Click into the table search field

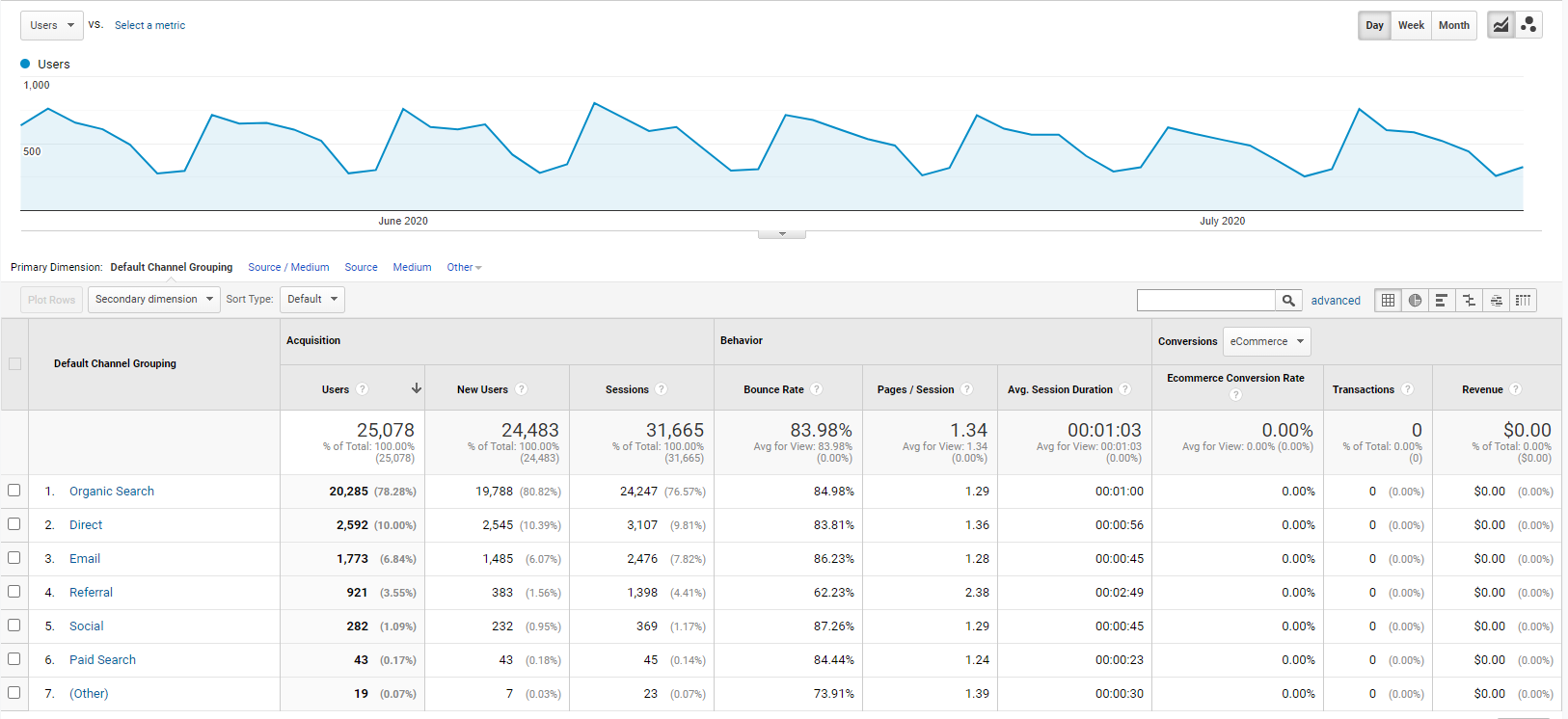click(1206, 301)
